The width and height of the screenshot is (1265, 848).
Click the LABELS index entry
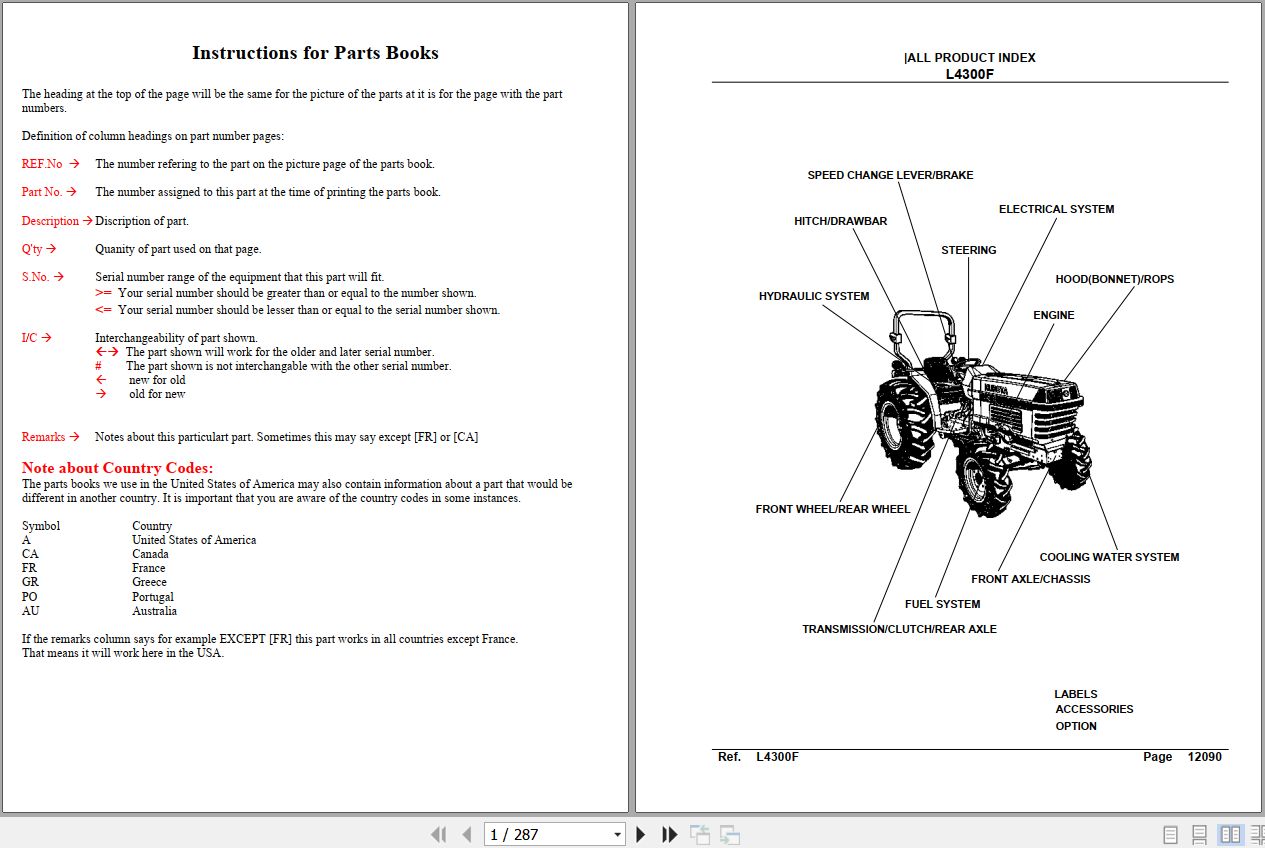point(1075,694)
